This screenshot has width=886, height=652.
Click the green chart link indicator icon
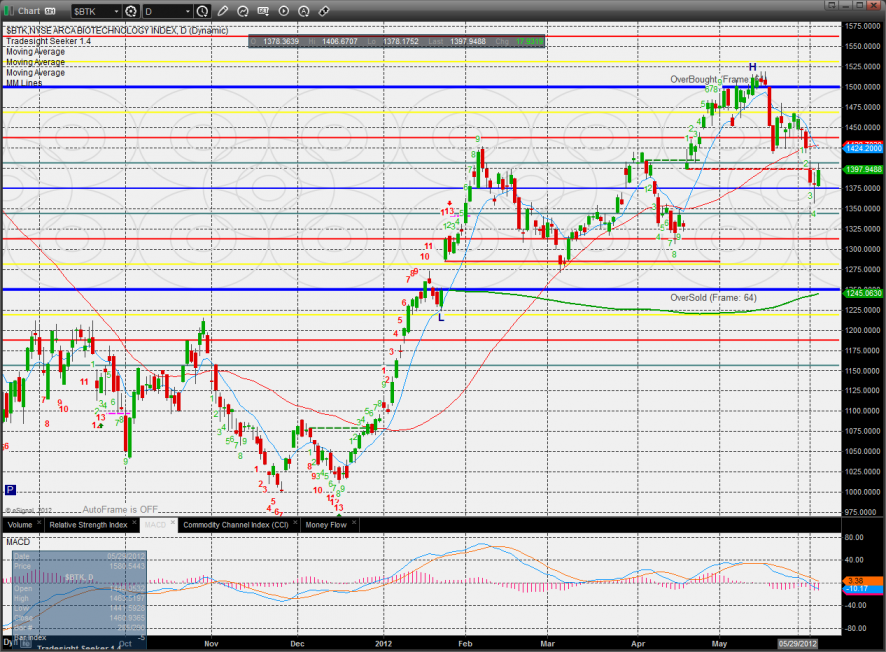(x=8, y=11)
